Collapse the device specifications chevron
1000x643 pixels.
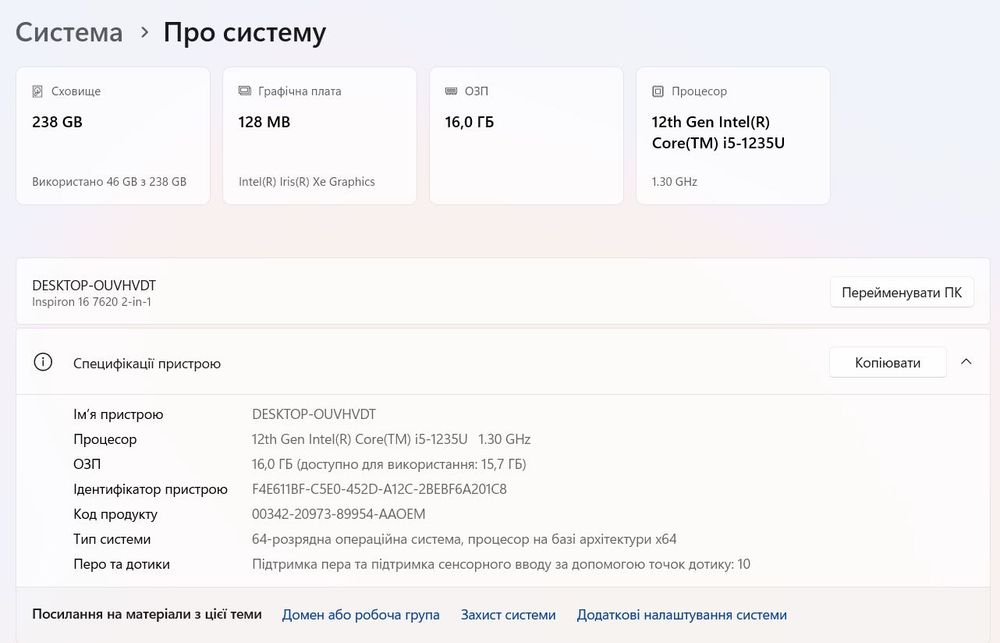(966, 362)
